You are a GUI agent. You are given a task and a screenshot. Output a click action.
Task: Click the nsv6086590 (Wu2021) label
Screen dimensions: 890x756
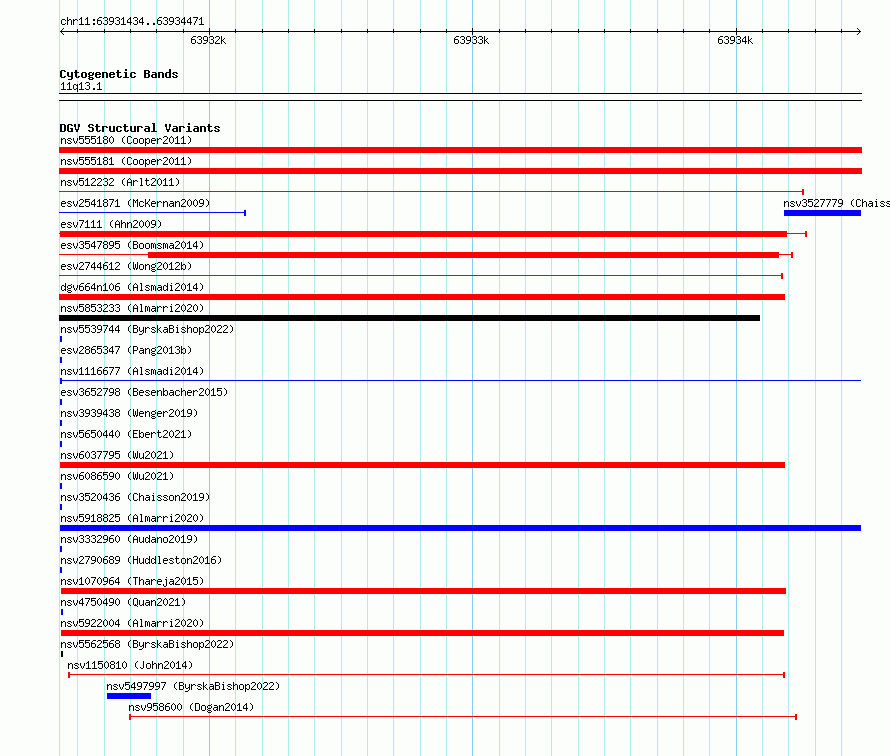[x=117, y=476]
